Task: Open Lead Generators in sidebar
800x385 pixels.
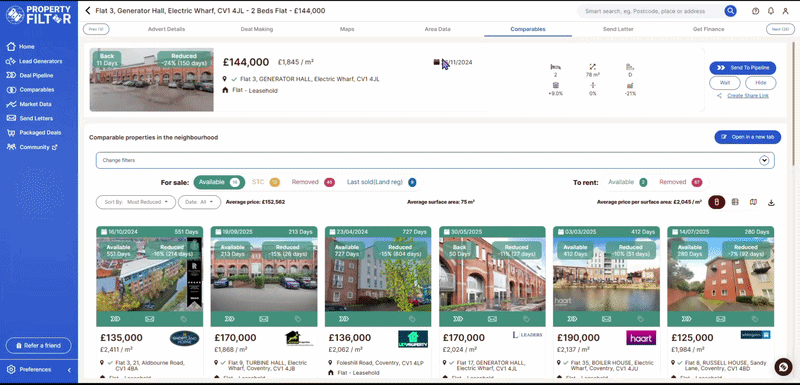Action: click(x=34, y=61)
